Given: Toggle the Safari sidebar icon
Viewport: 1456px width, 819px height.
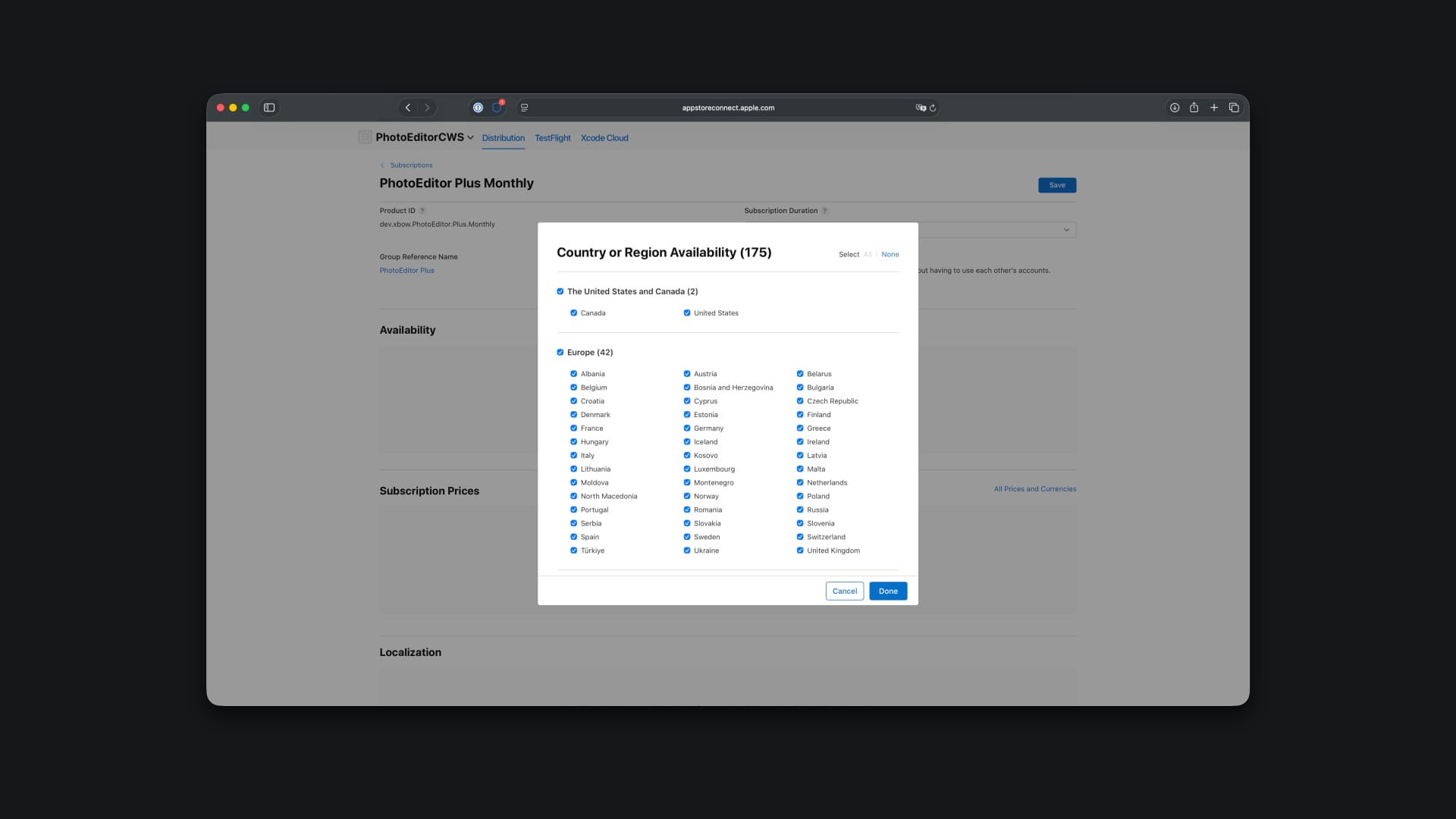Looking at the screenshot, I should pos(269,108).
